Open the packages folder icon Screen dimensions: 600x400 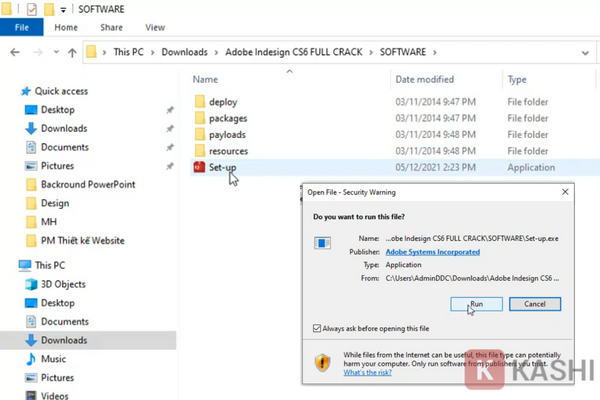200,118
